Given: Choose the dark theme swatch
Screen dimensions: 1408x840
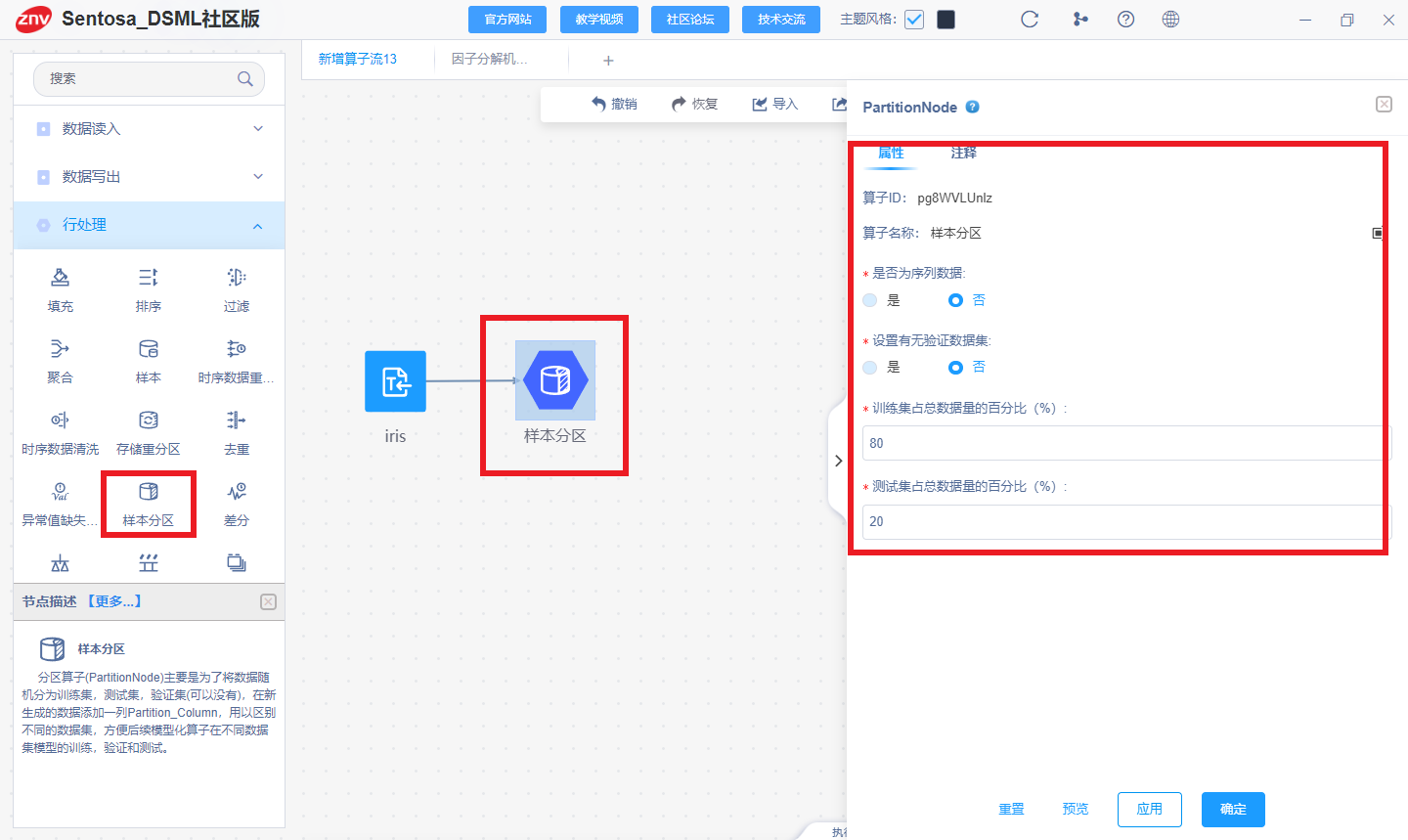Looking at the screenshot, I should point(946,20).
